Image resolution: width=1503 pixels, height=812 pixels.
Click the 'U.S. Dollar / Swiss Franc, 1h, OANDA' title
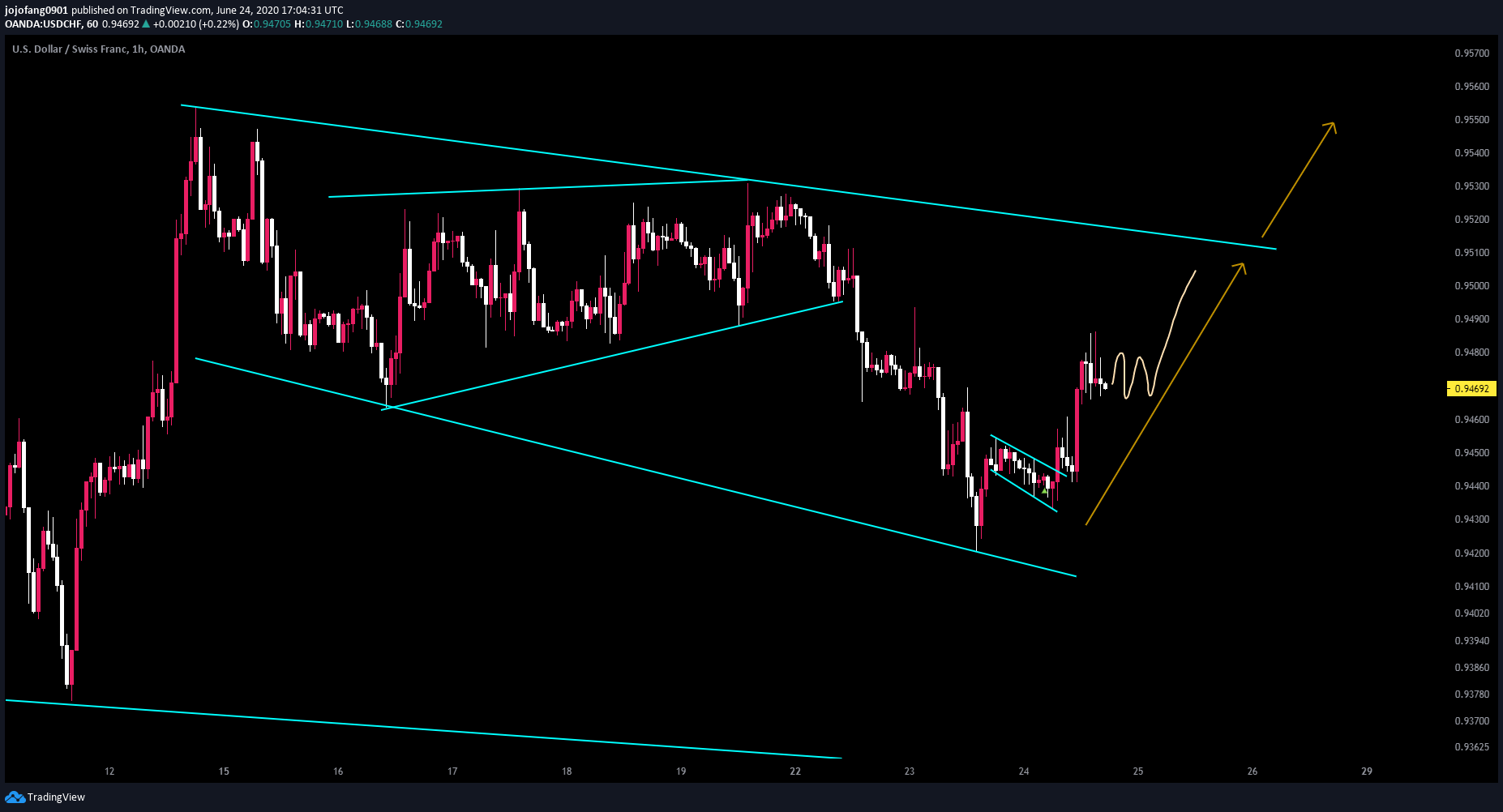tap(99, 49)
